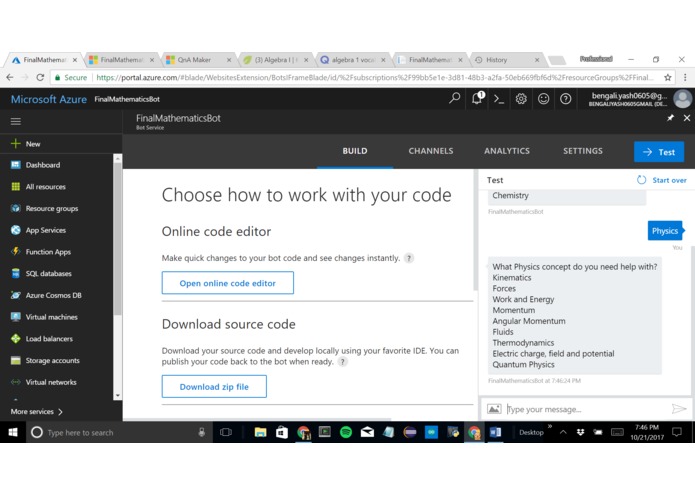Click the image upload icon in chat
This screenshot has height=494, width=695.
[x=494, y=408]
